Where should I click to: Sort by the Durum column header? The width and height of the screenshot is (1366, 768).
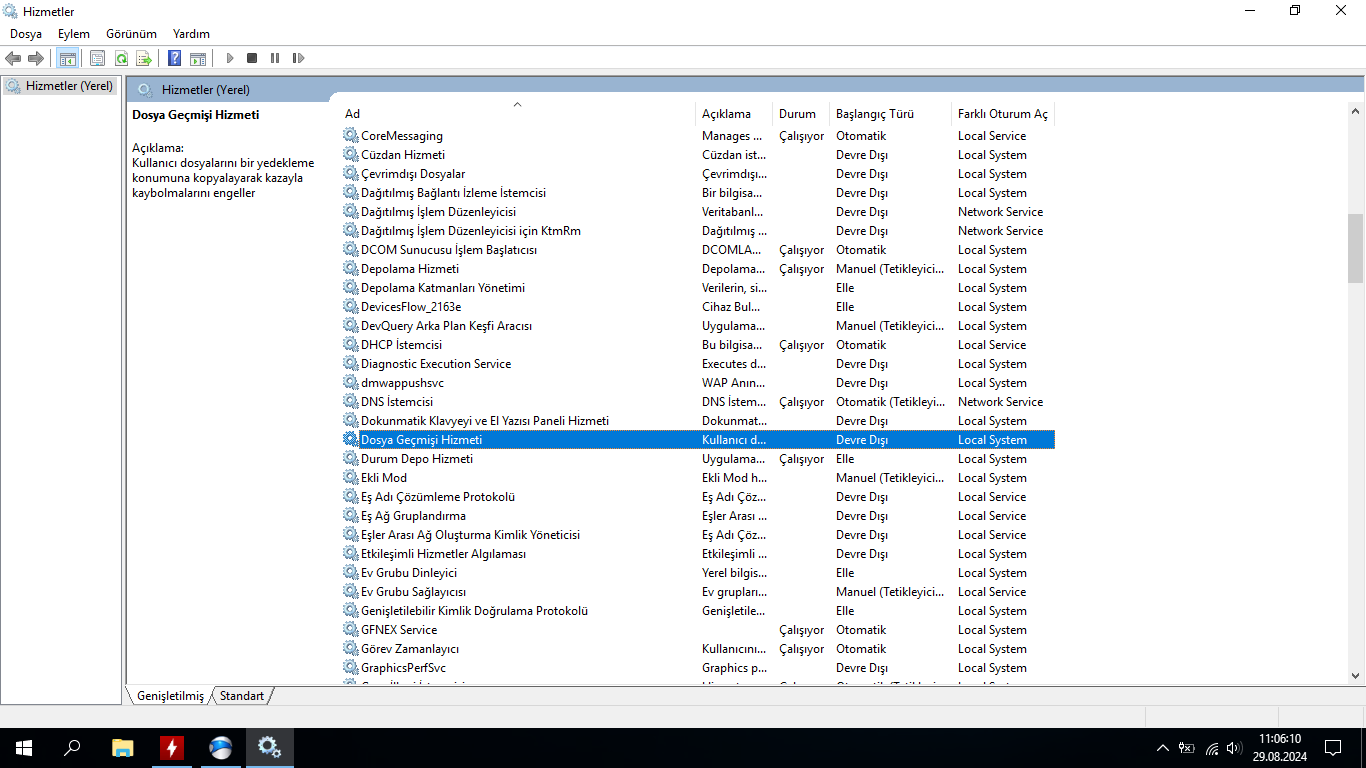801,113
